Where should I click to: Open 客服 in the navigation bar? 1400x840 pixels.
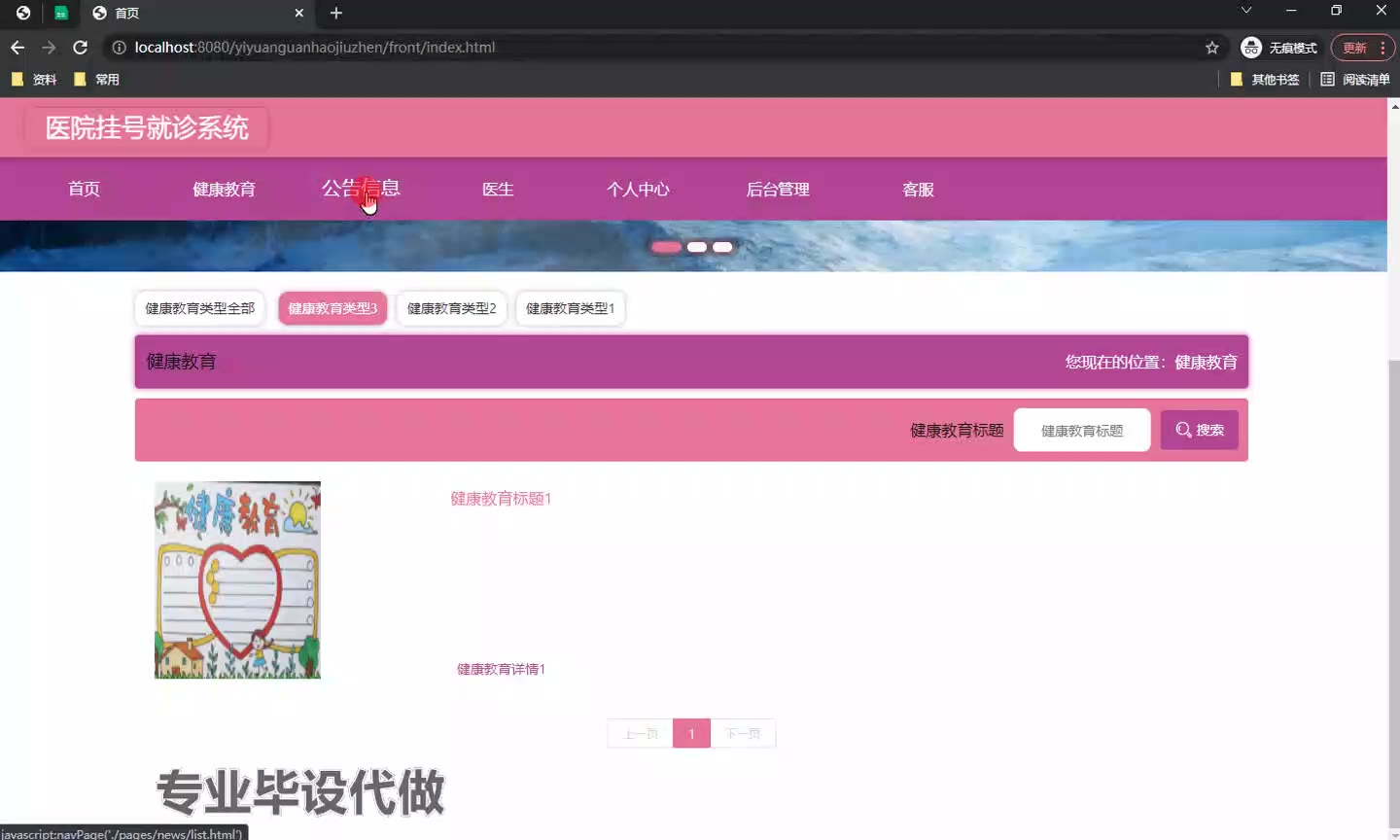918,189
